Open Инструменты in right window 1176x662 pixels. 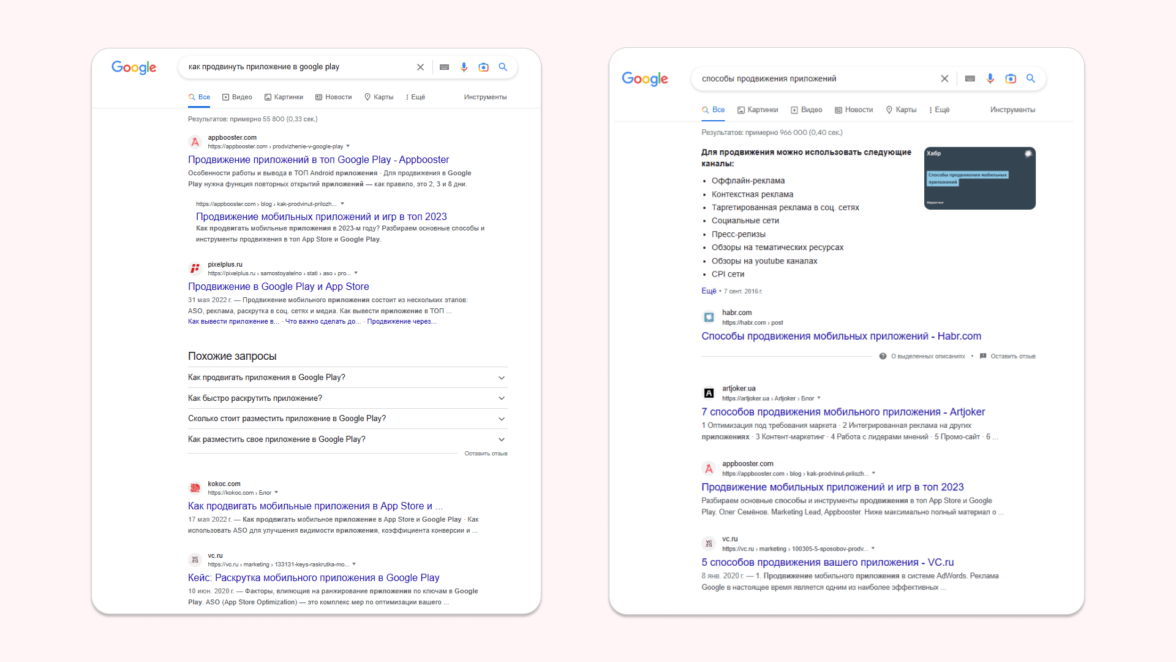click(x=1012, y=109)
